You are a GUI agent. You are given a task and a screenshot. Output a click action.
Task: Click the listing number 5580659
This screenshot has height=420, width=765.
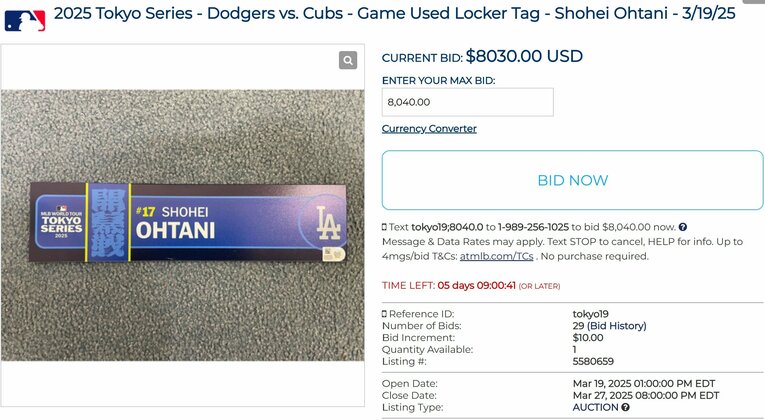click(594, 362)
